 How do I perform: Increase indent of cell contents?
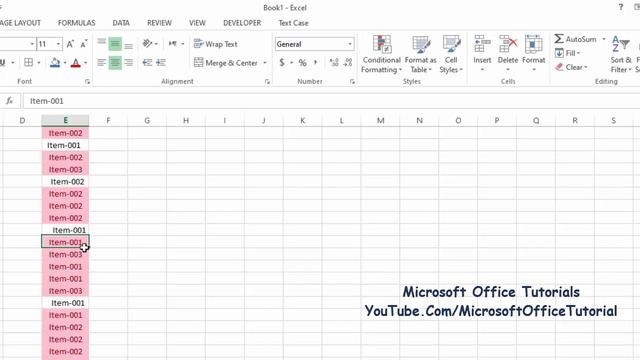(x=161, y=62)
